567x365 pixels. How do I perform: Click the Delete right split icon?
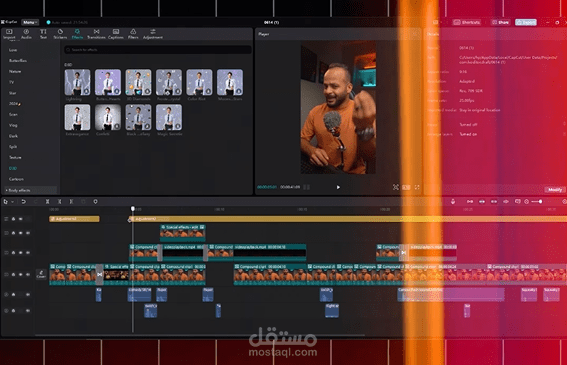coord(71,201)
